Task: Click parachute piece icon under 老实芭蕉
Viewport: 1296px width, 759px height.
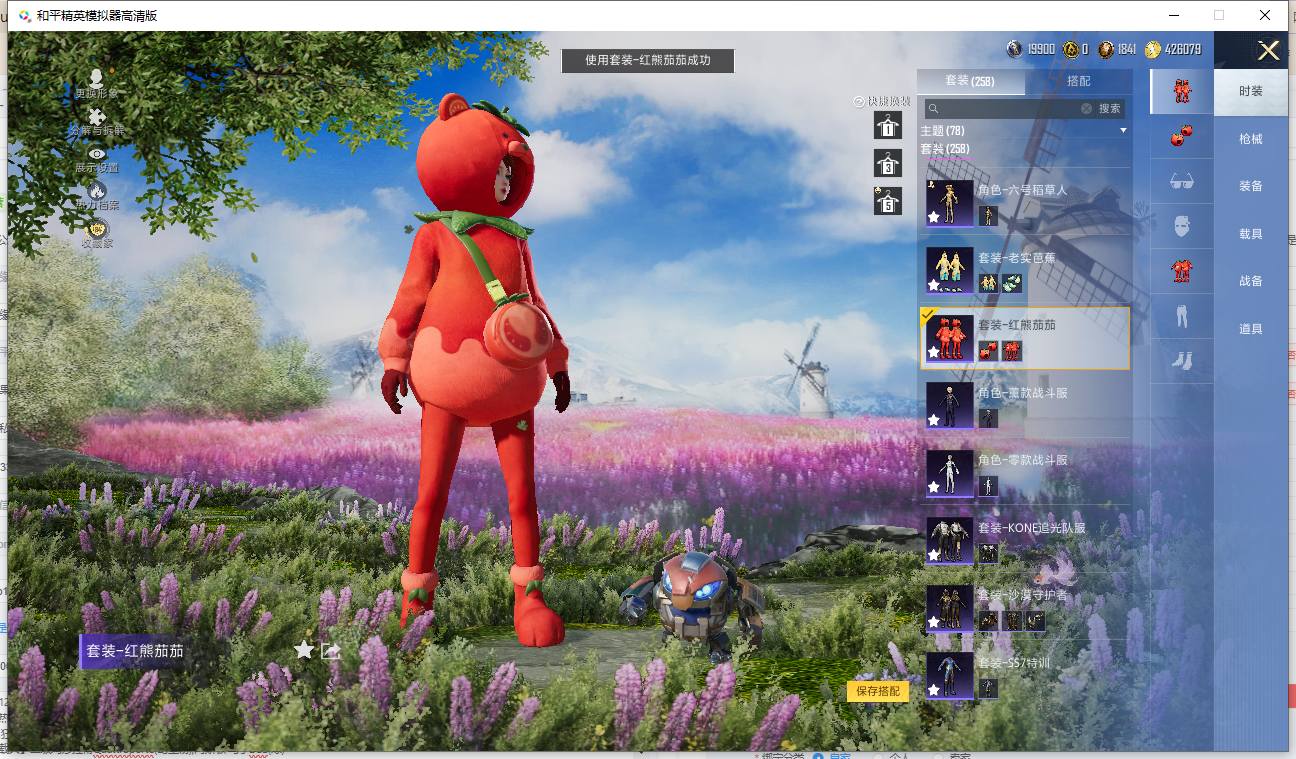Action: (x=1012, y=283)
